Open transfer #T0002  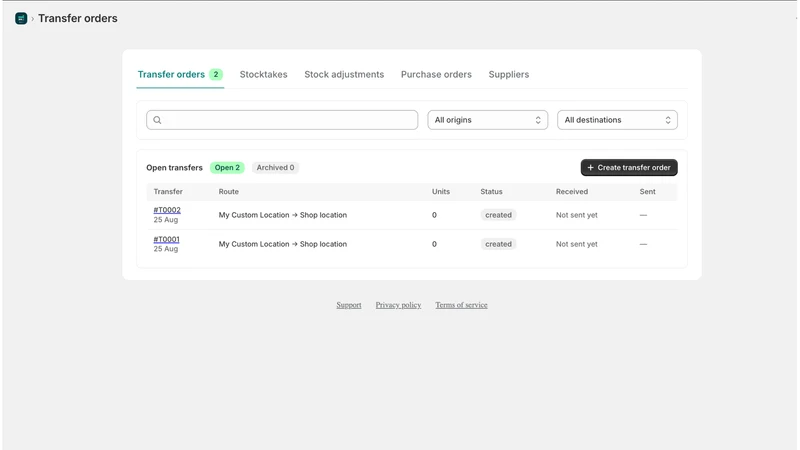coord(167,210)
